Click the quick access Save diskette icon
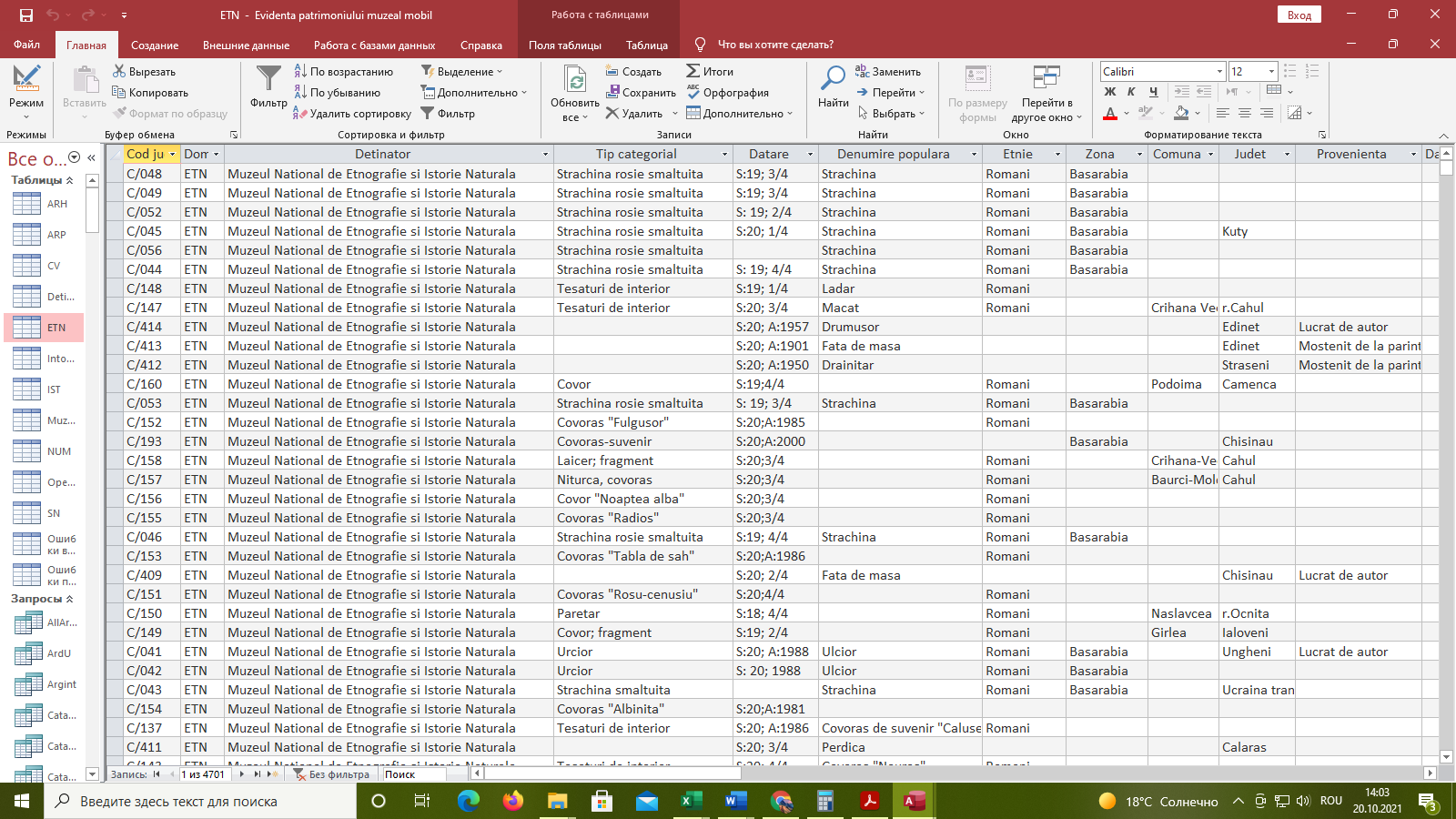The height and width of the screenshot is (819, 1456). tap(25, 15)
